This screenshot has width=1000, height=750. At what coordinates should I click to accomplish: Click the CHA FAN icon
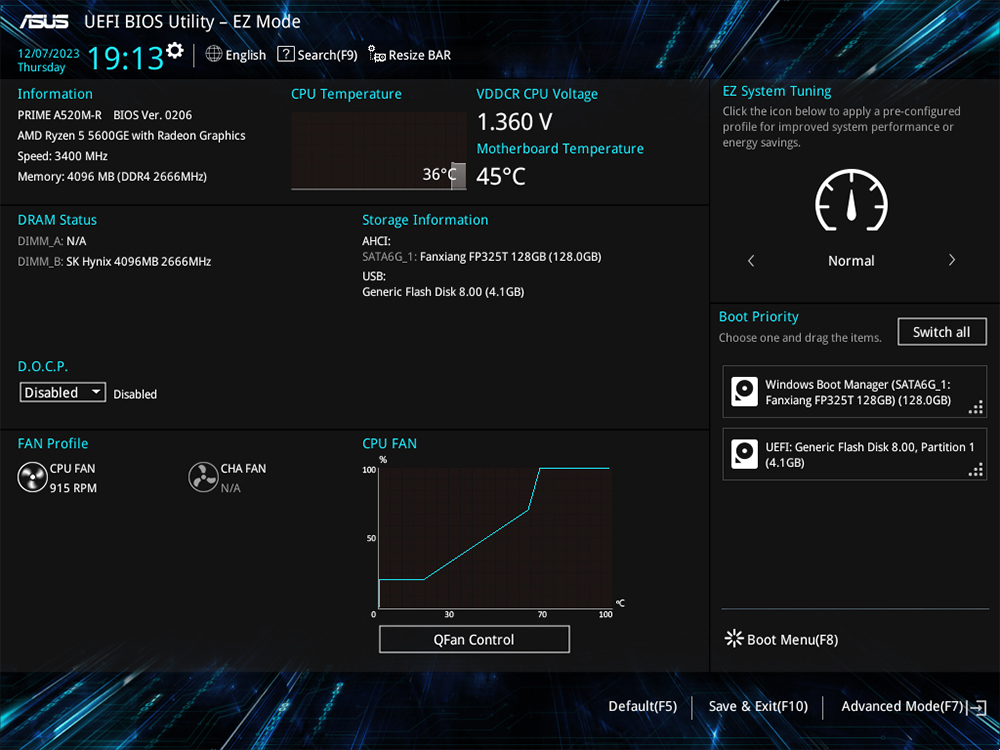203,477
